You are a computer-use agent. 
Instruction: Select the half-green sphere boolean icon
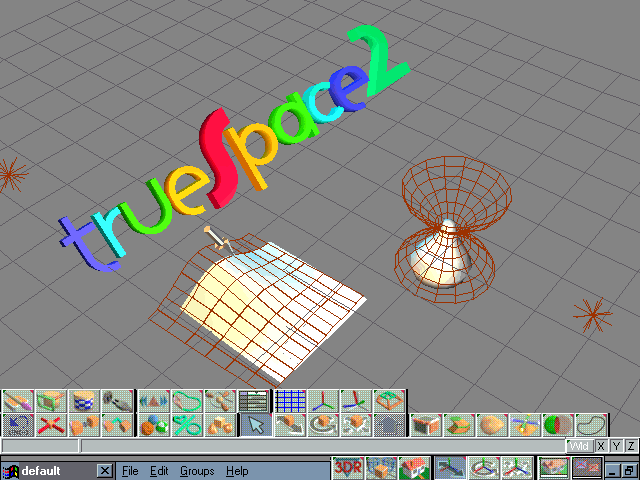pos(557,426)
